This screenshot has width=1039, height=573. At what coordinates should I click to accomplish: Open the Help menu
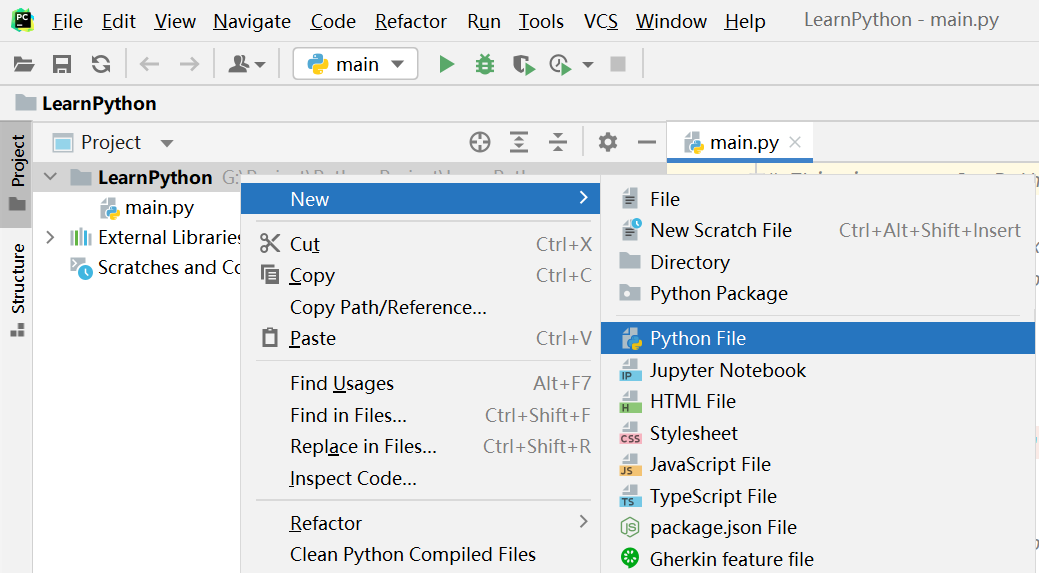tap(745, 21)
